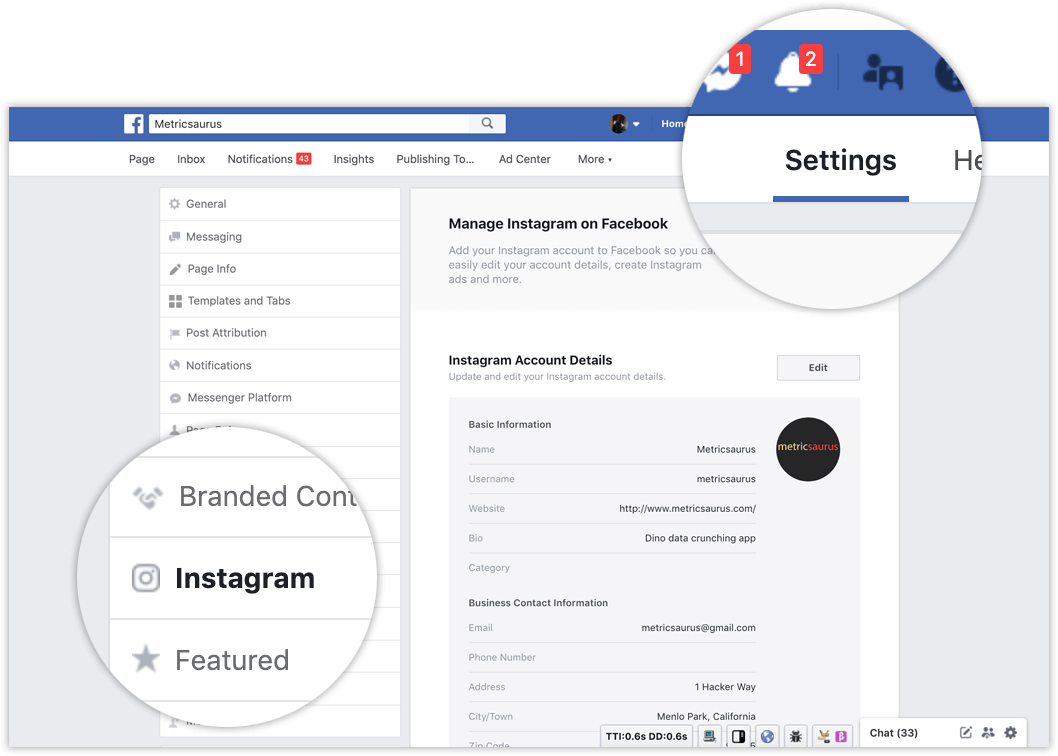Click the globe icon in dev toolbar
The height and width of the screenshot is (756, 1058).
[x=767, y=736]
